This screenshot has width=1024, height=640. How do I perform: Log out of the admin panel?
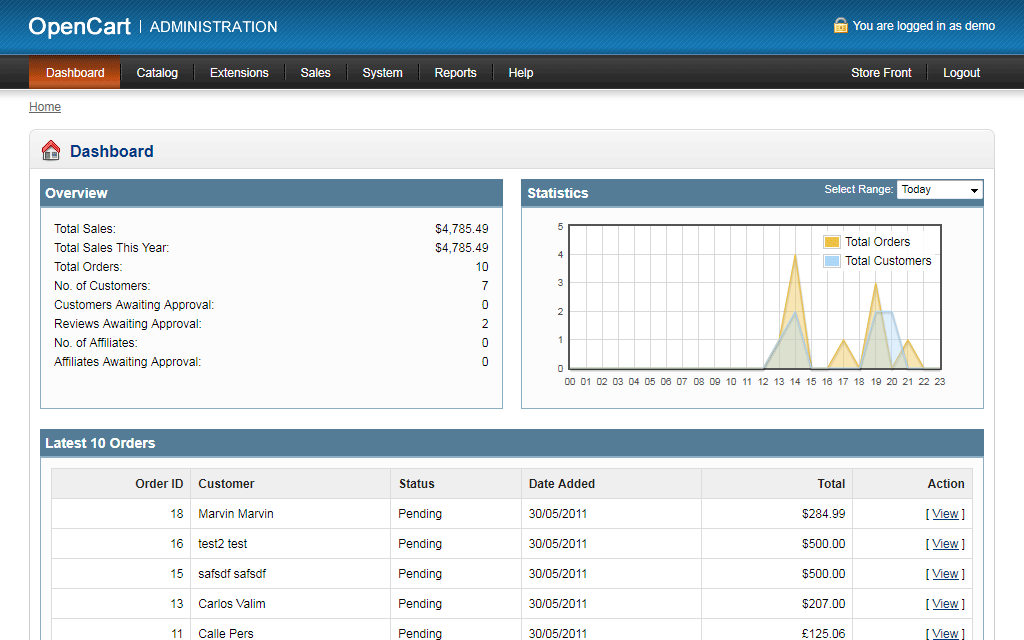(961, 73)
